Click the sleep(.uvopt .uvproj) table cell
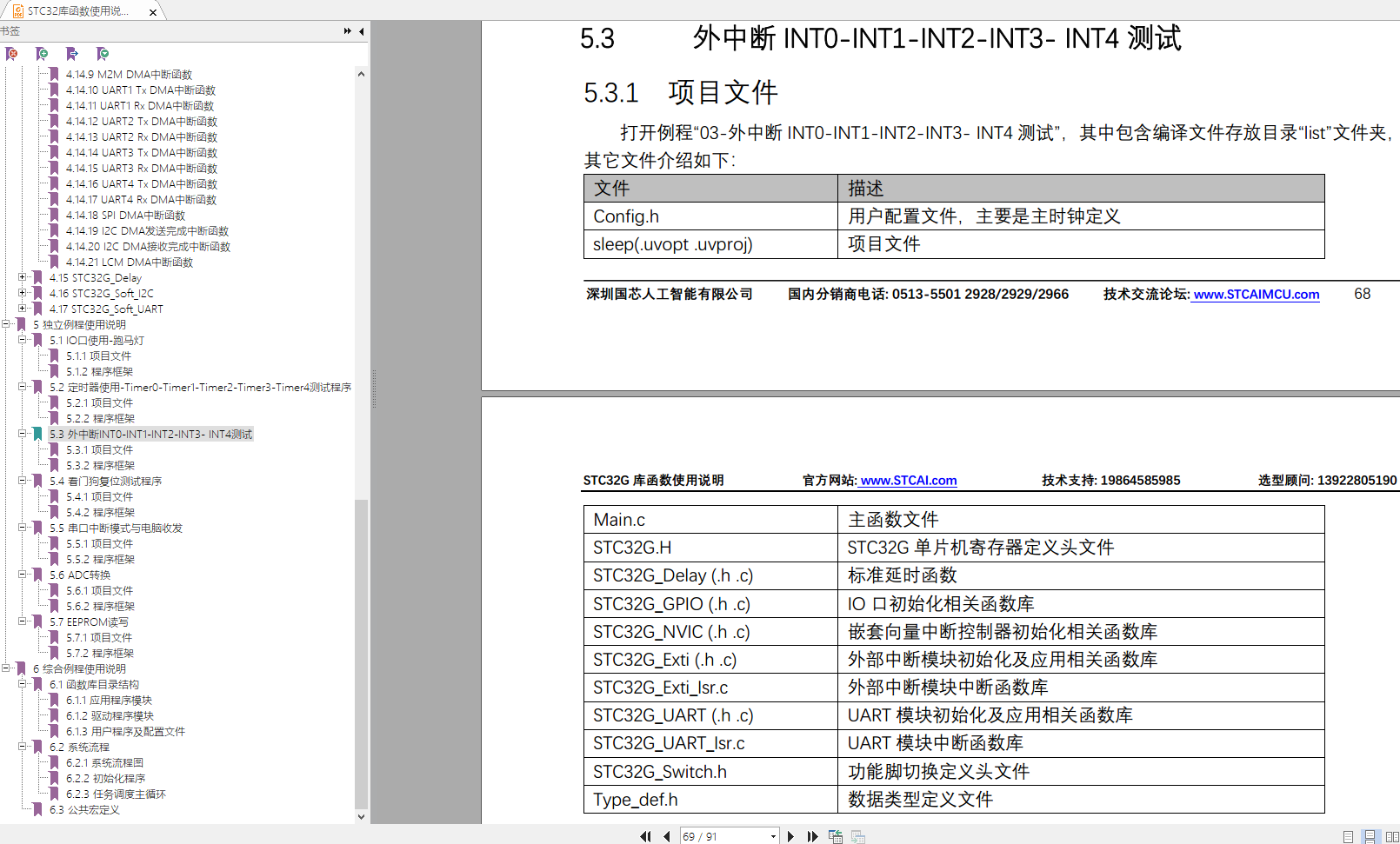1400x844 pixels. (x=710, y=244)
